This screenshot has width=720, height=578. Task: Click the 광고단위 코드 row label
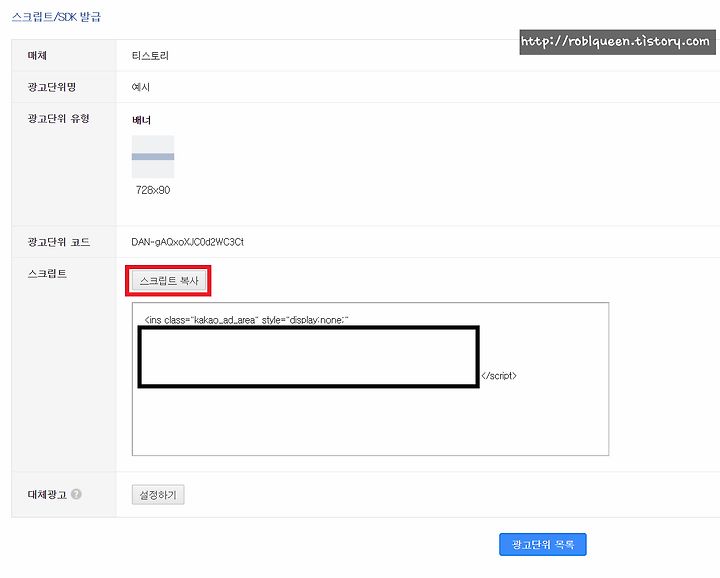pos(59,242)
